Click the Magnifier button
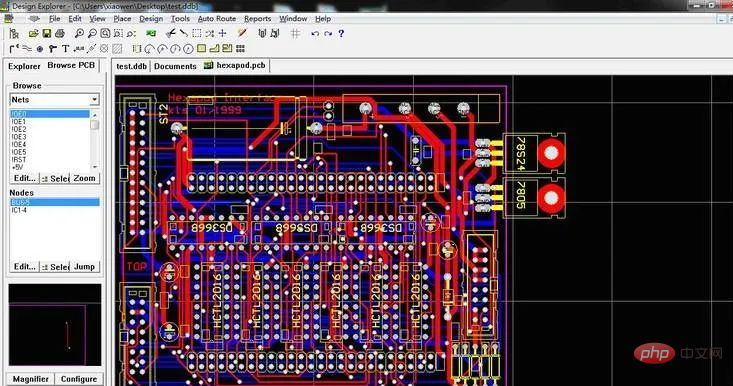This screenshot has width=733, height=386. (30, 379)
